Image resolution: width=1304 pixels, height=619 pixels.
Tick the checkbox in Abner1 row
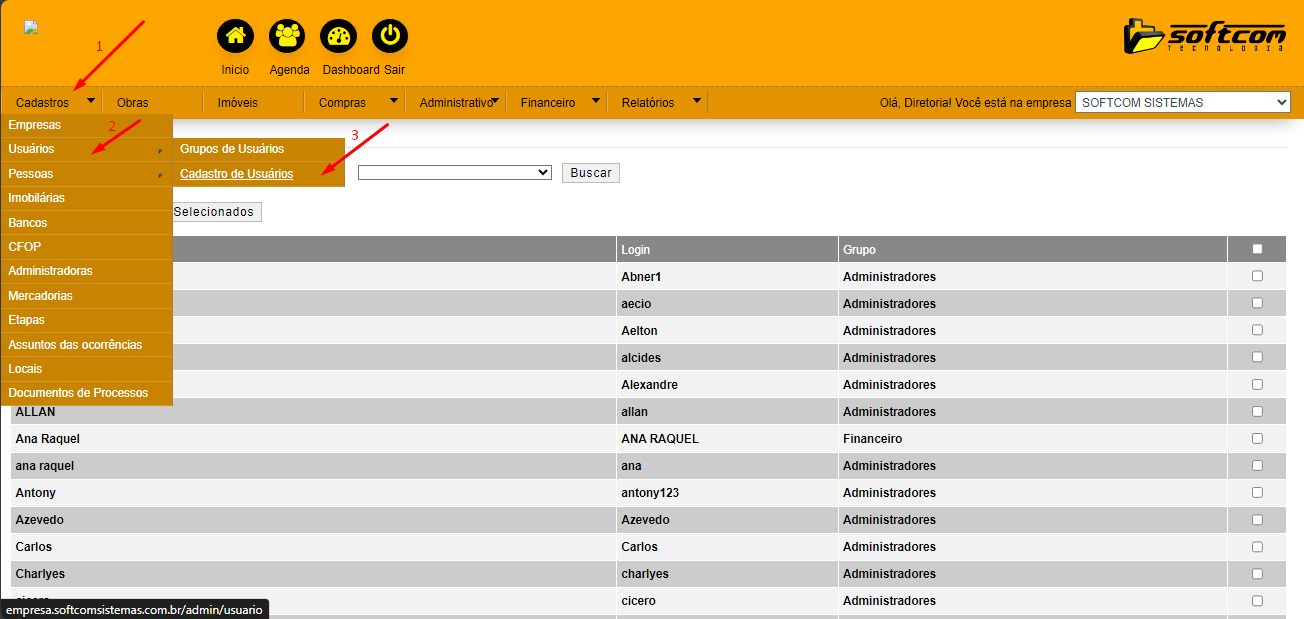[1257, 276]
